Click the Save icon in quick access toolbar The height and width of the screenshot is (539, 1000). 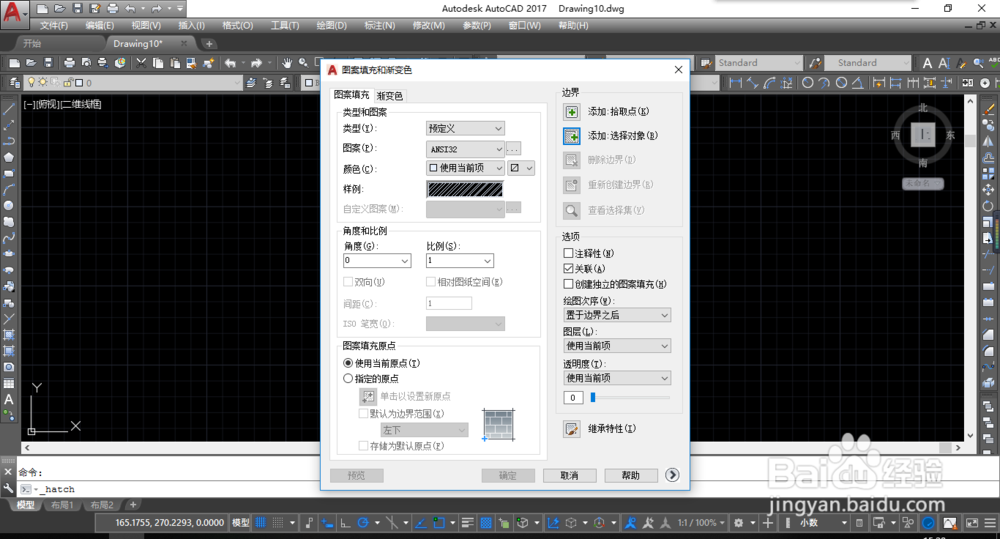(77, 8)
